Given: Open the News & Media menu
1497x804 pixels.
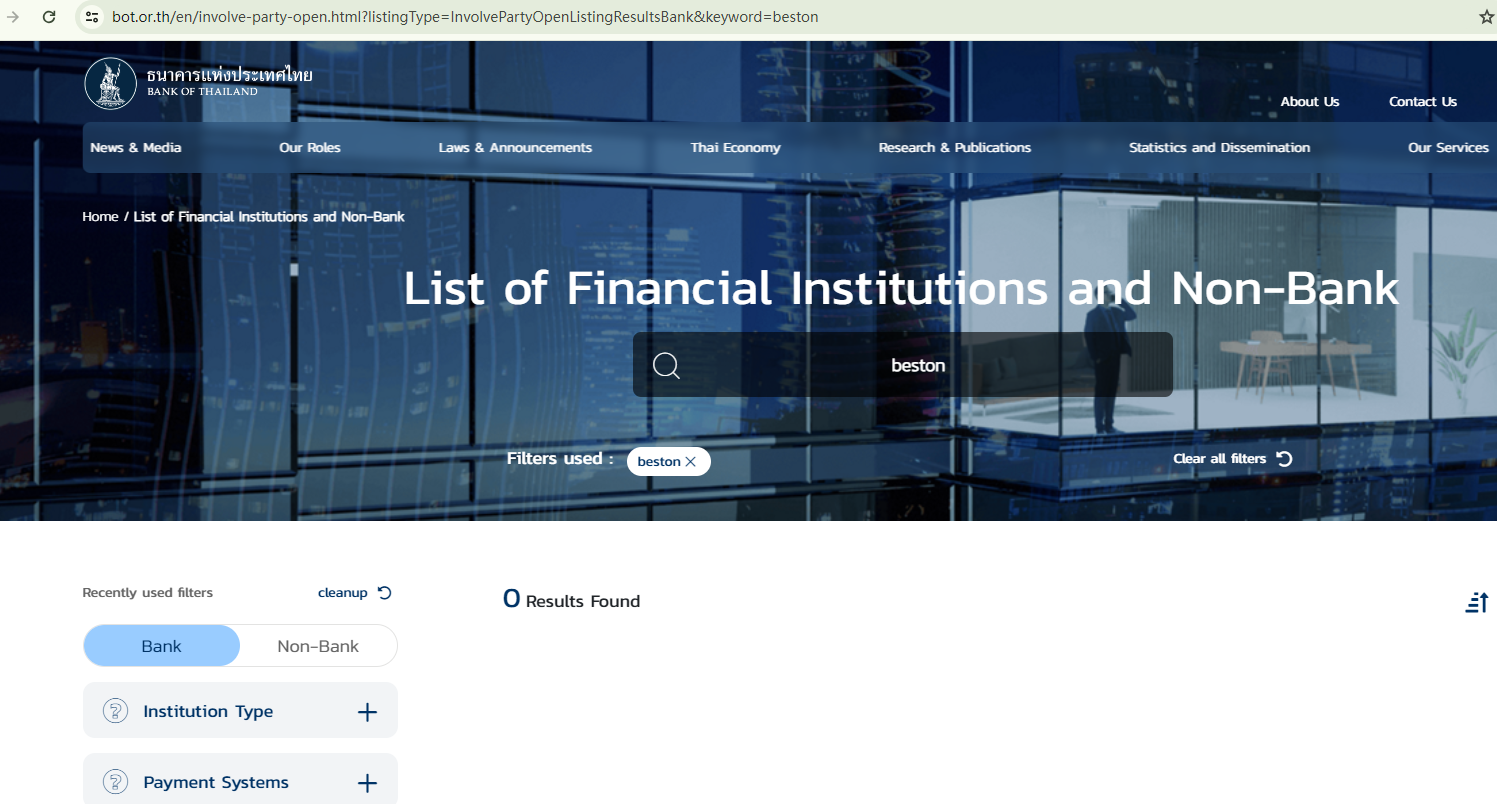Looking at the screenshot, I should (136, 148).
